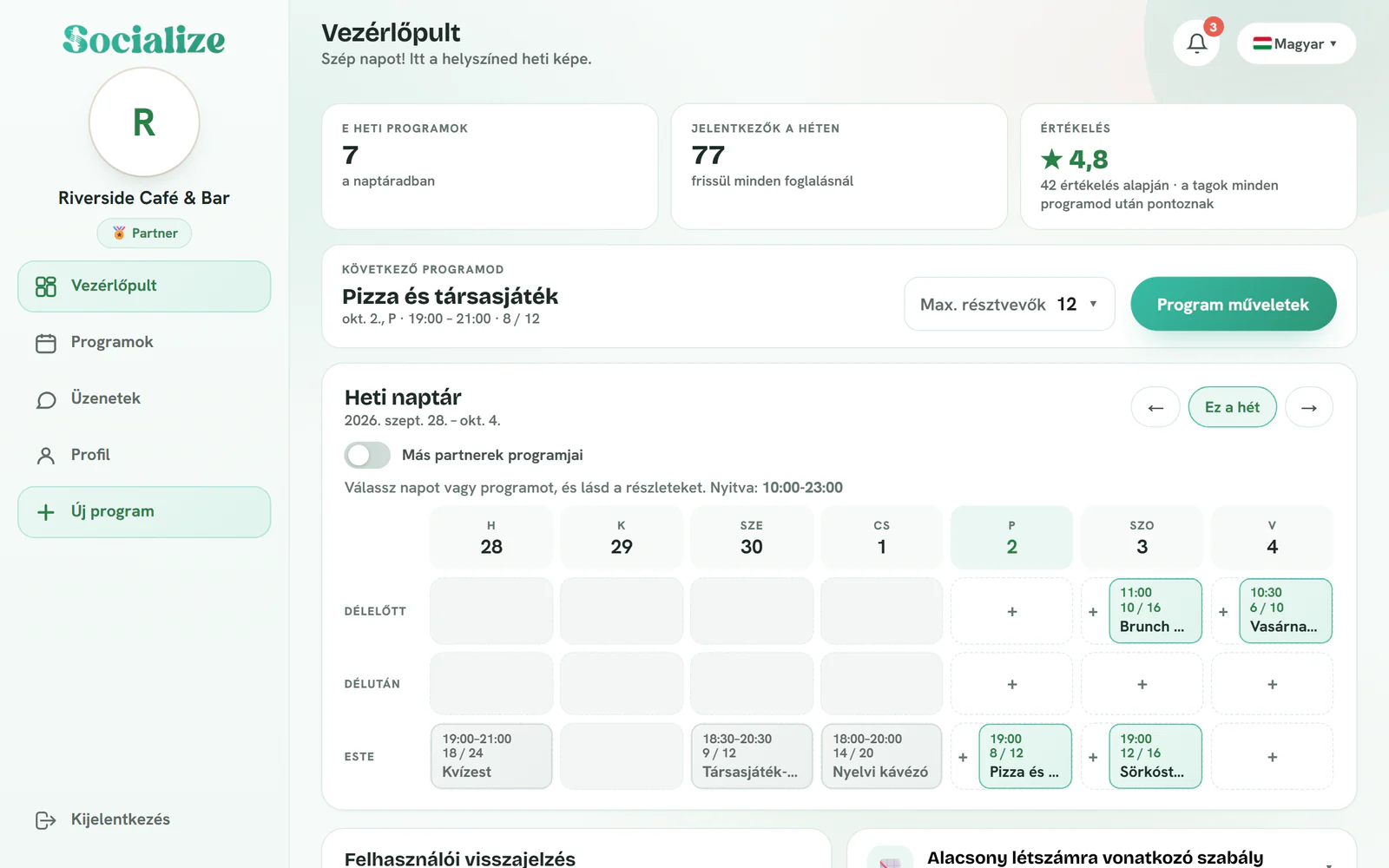This screenshot has height=868, width=1389.
Task: Select day header SZE 30
Action: [x=752, y=538]
